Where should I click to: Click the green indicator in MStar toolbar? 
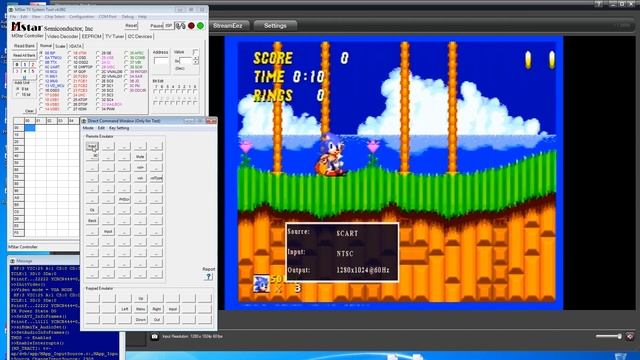point(200,26)
